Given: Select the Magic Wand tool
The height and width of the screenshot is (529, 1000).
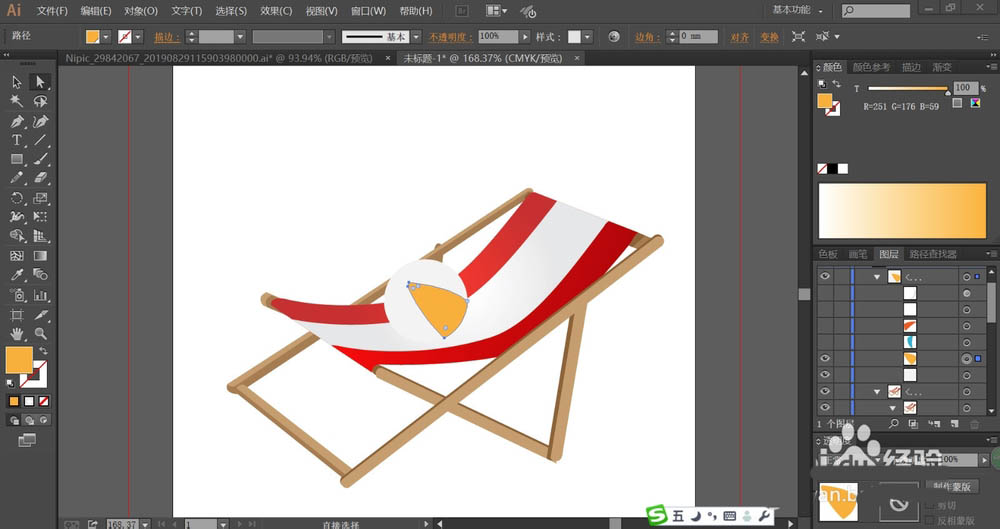Looking at the screenshot, I should coord(17,101).
